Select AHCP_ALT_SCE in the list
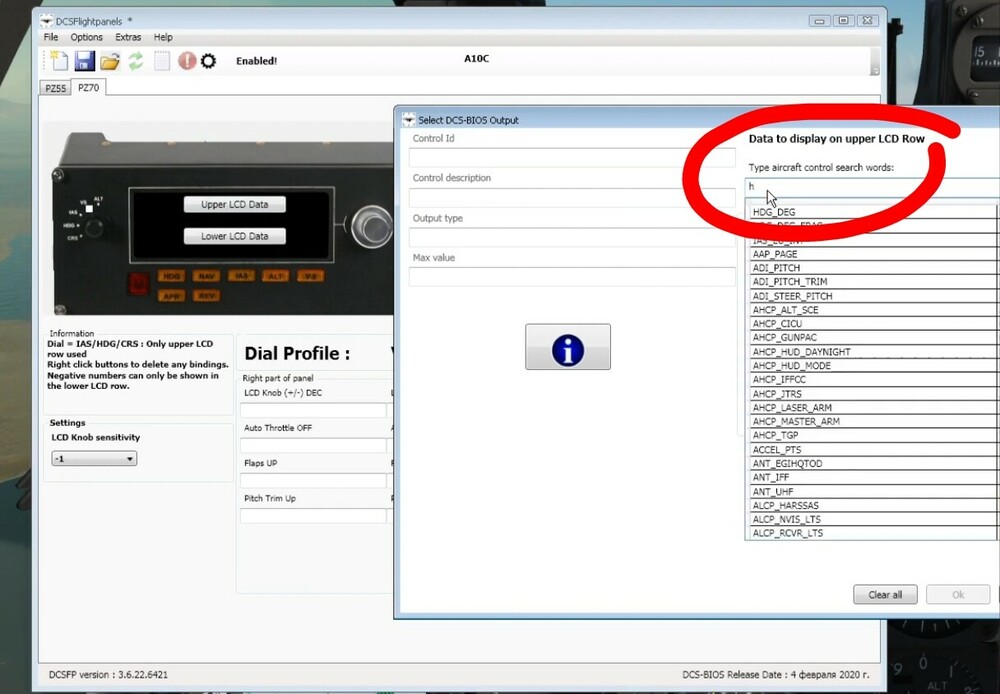The image size is (1000, 694). (872, 310)
